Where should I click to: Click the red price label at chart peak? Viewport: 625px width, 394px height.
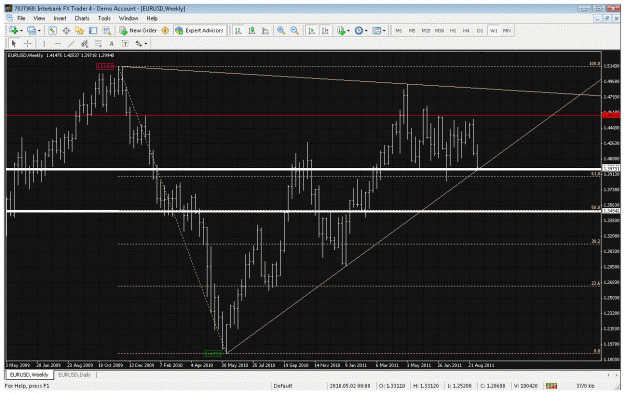tap(105, 66)
